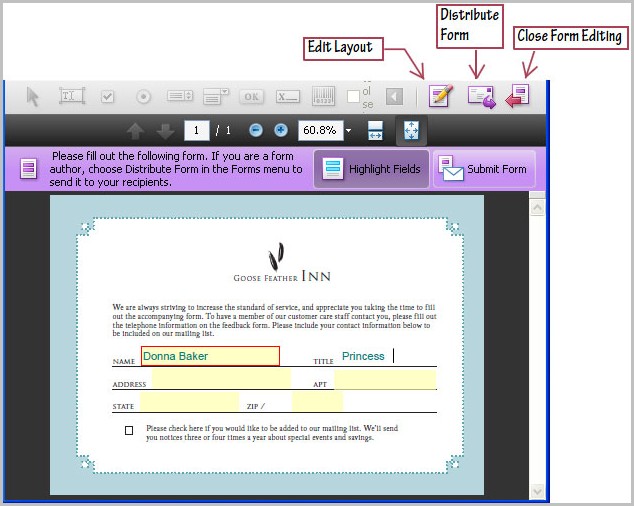Open Edit Layout pencil icon
634x506 pixels.
441,96
